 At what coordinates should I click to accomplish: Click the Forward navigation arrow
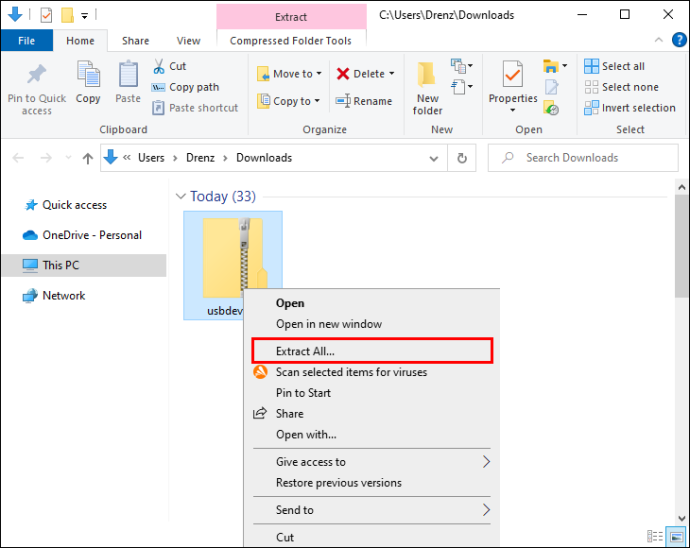point(46,158)
